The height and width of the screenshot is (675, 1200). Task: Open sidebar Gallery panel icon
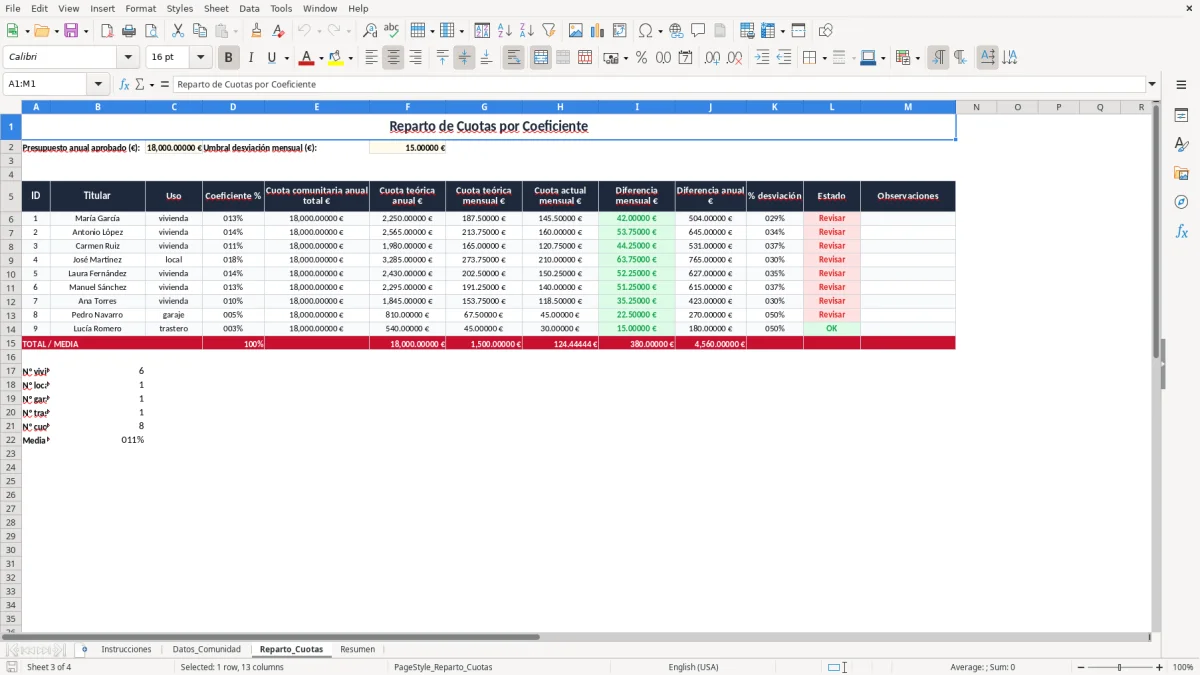tap(1181, 174)
